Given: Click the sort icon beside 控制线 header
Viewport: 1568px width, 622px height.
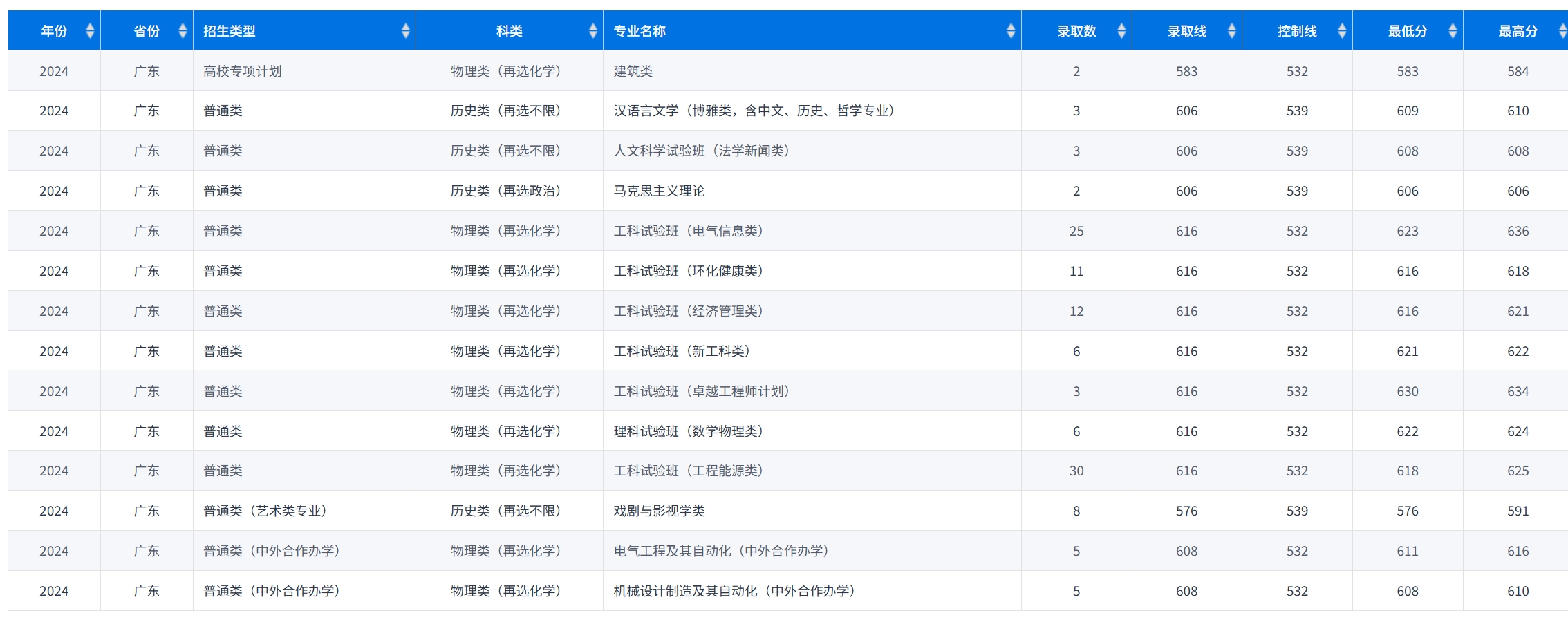Looking at the screenshot, I should pyautogui.click(x=1341, y=30).
